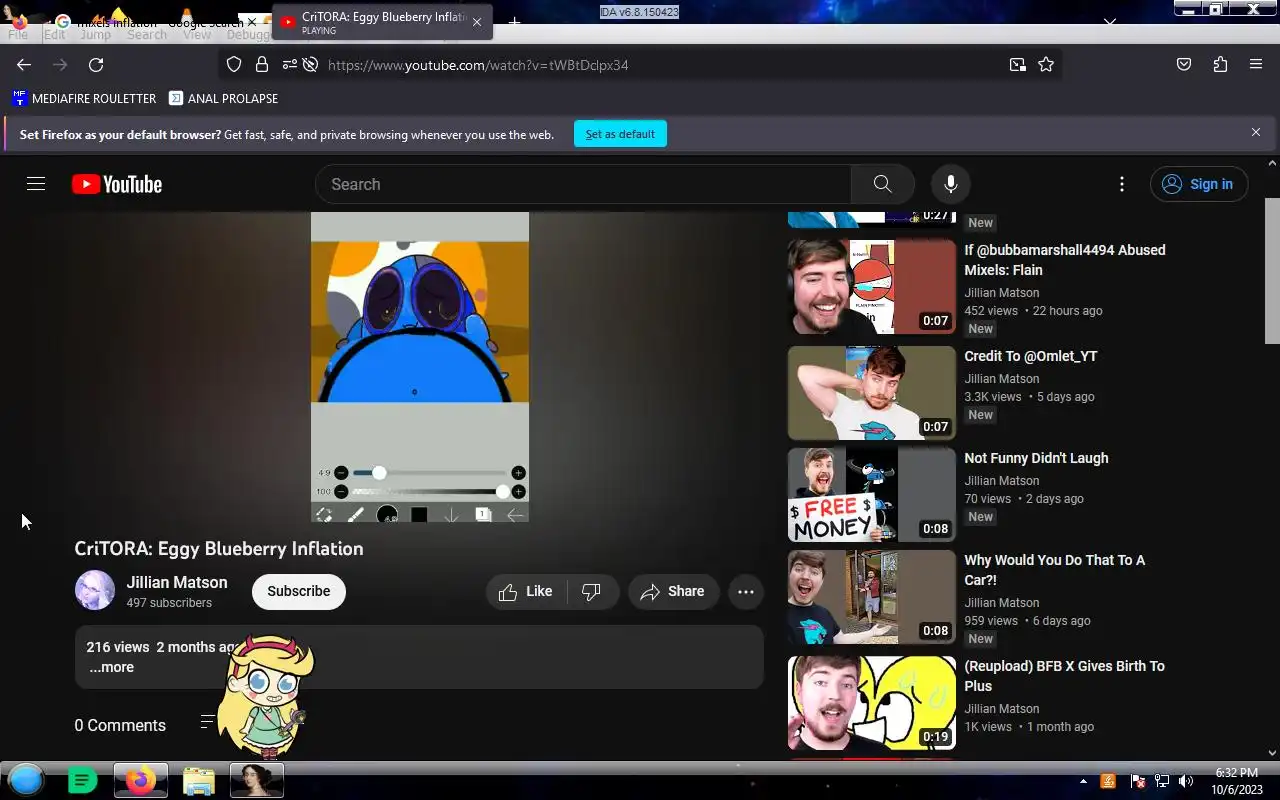Viewport: 1280px width, 800px height.
Task: Focus the YouTube search box
Action: (x=583, y=184)
